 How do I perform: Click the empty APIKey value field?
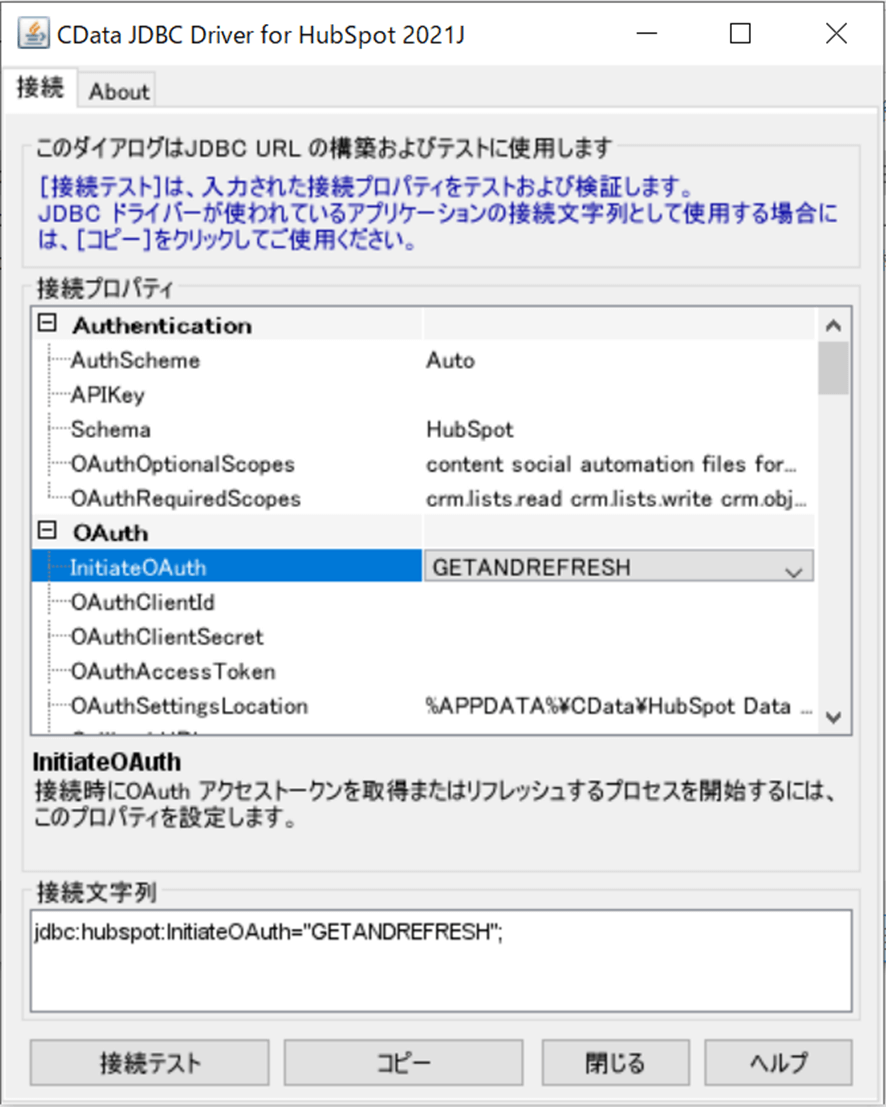[618, 395]
